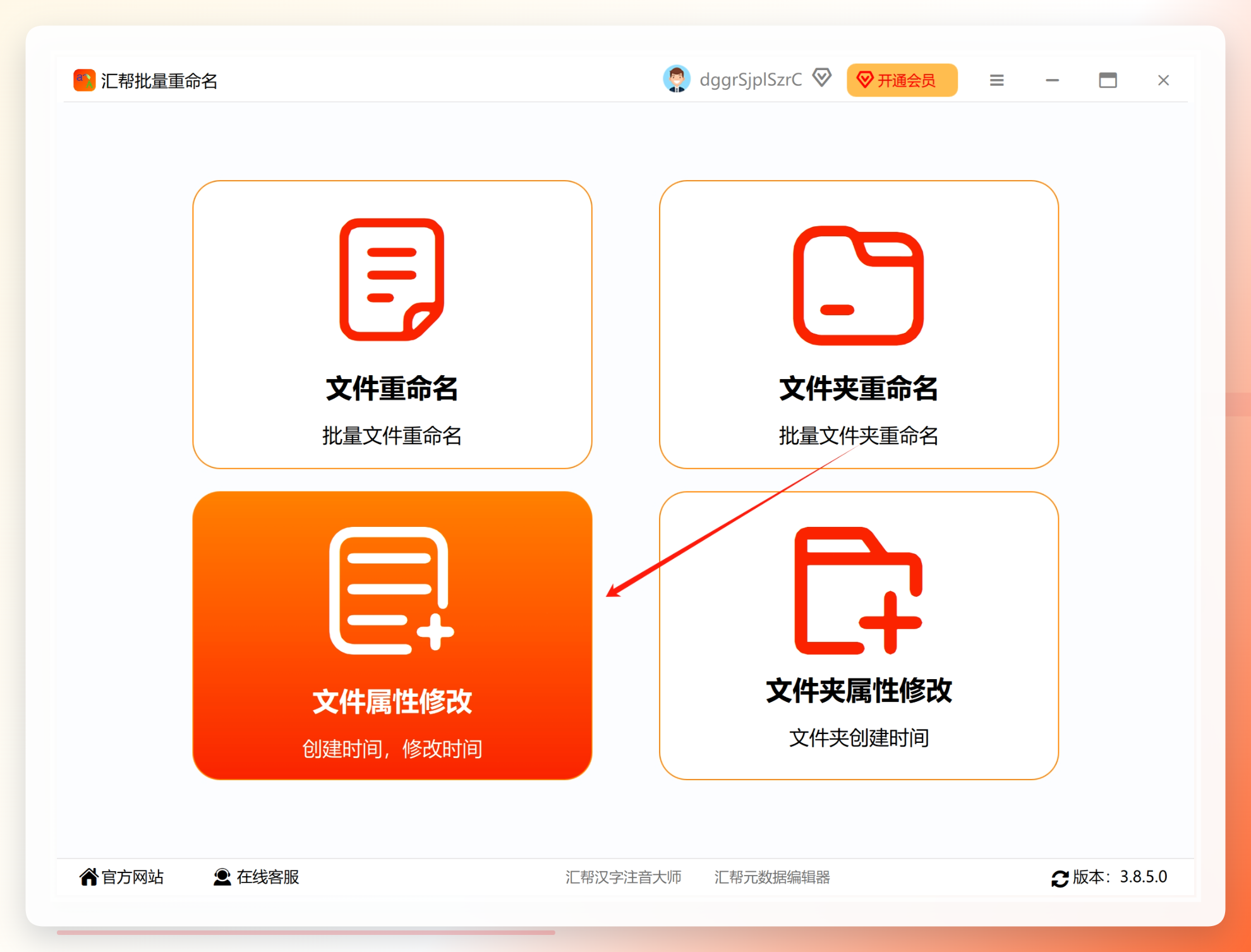The height and width of the screenshot is (952, 1251).
Task: Click the heart gem icon in 开通会员
Action: 864,80
